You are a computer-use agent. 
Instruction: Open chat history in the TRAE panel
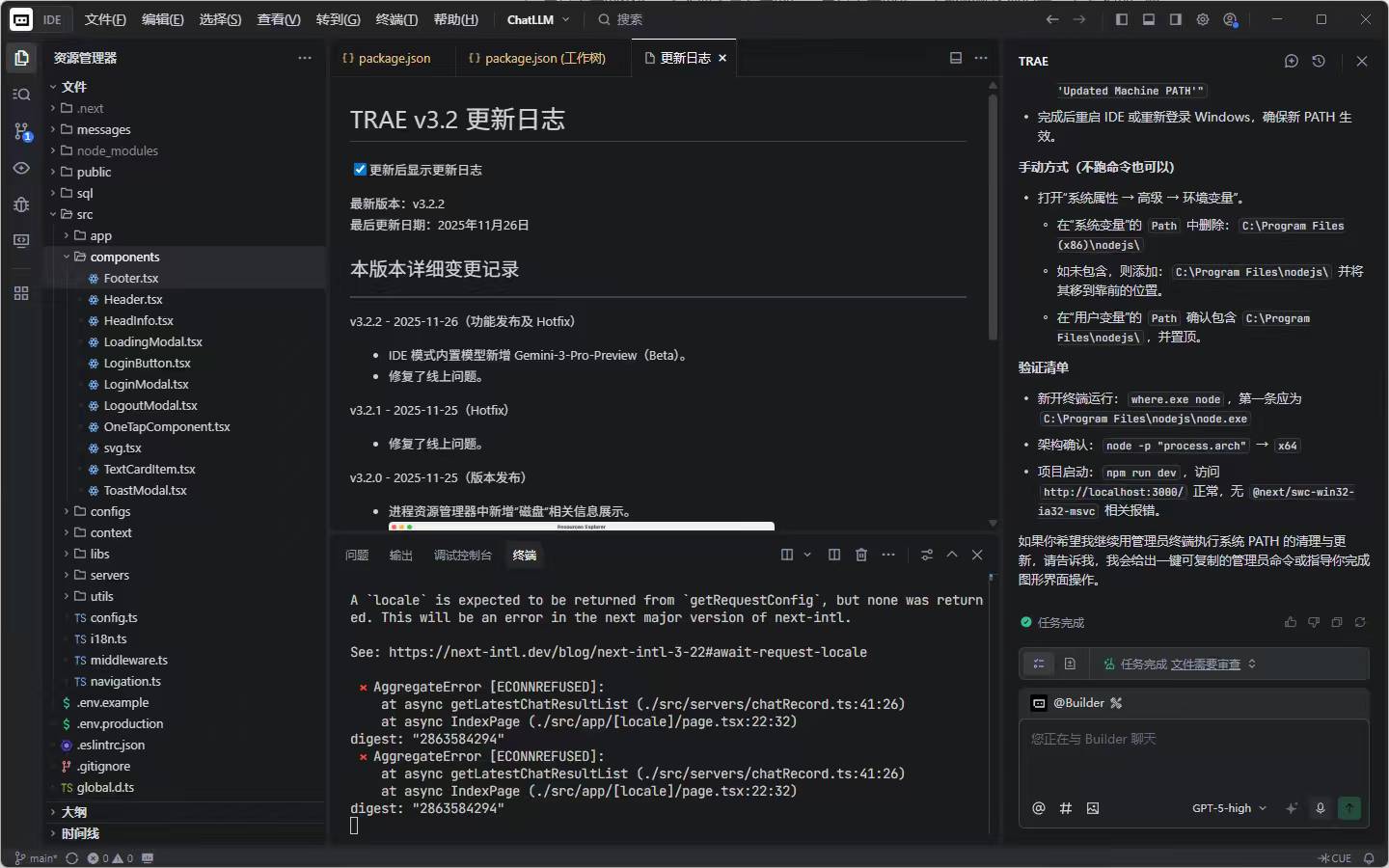(x=1319, y=61)
